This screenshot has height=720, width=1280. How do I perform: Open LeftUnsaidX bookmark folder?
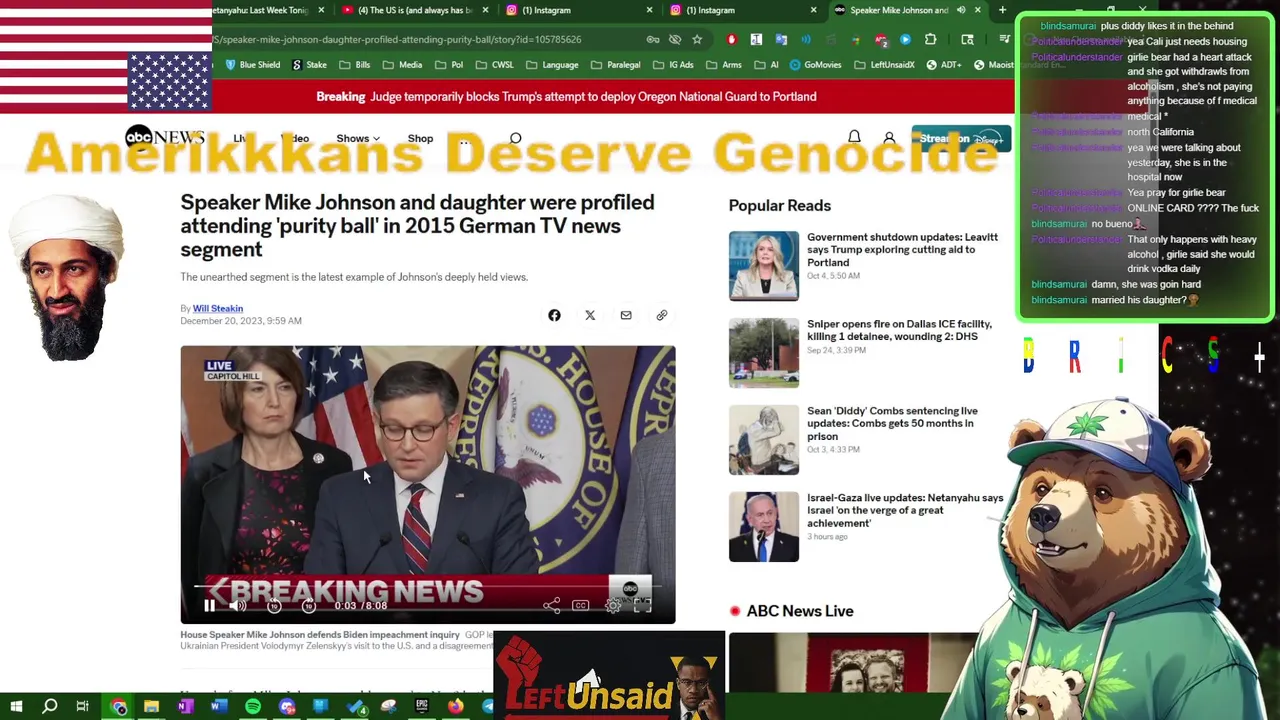coord(884,65)
